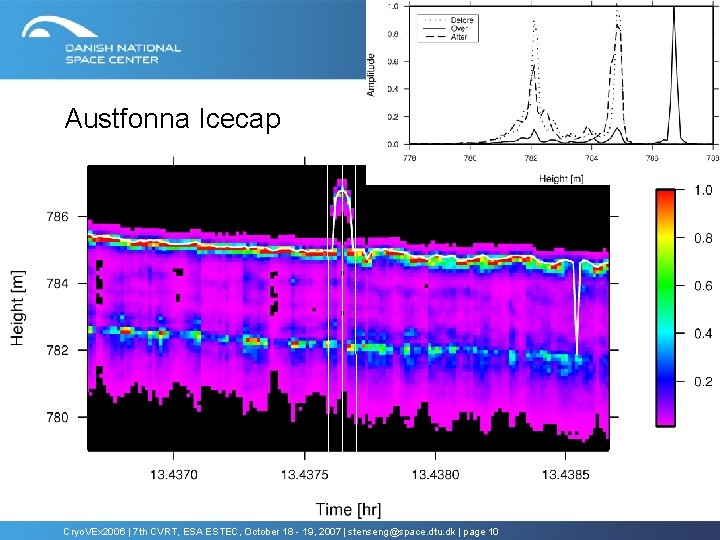
Task: Click the time tick label 13.4370
Action: (x=174, y=474)
